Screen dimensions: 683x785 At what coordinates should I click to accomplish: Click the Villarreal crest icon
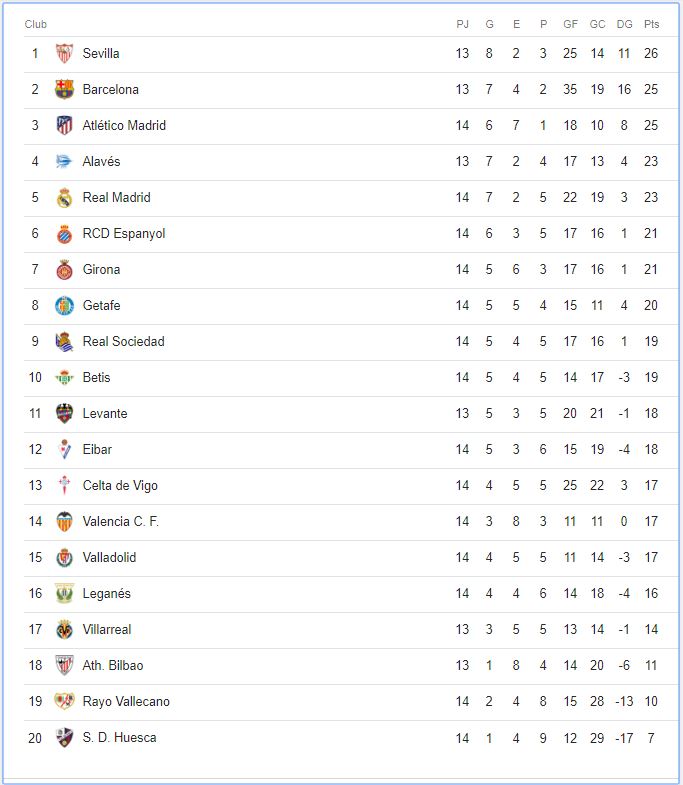tap(64, 630)
